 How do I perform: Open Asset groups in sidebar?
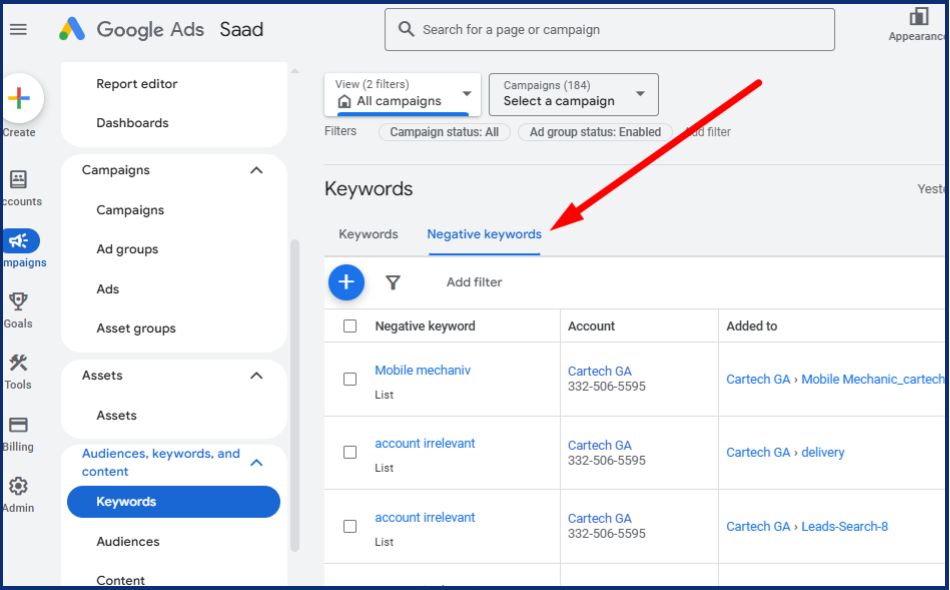click(x=136, y=328)
